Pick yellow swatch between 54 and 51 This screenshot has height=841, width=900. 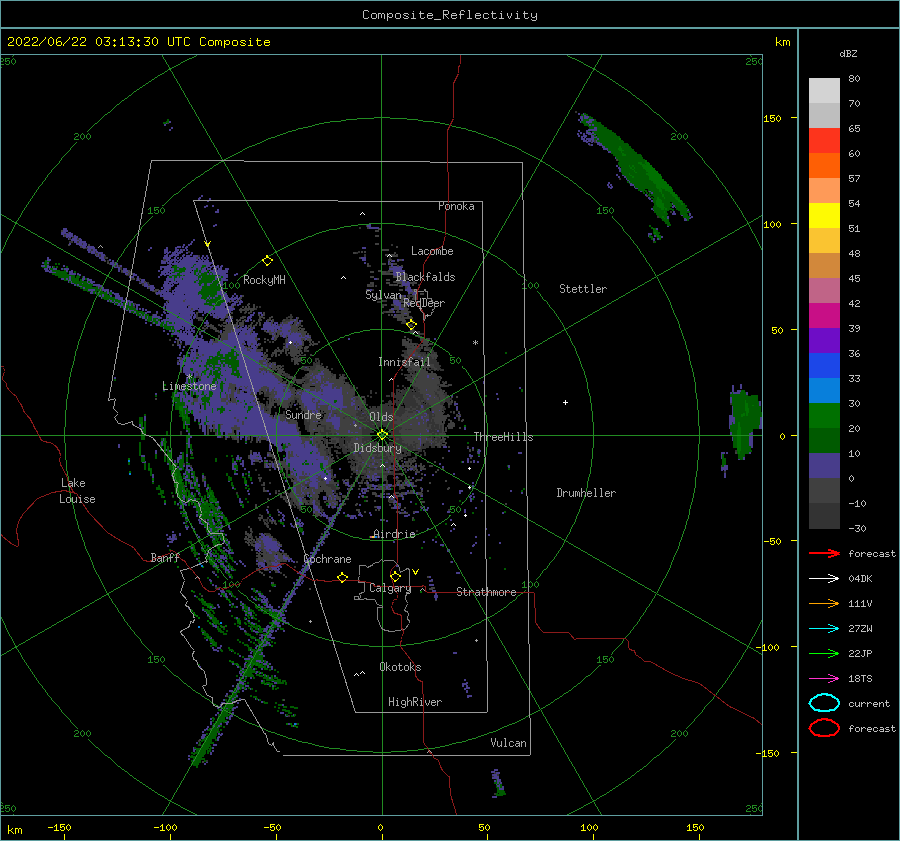[x=824, y=215]
